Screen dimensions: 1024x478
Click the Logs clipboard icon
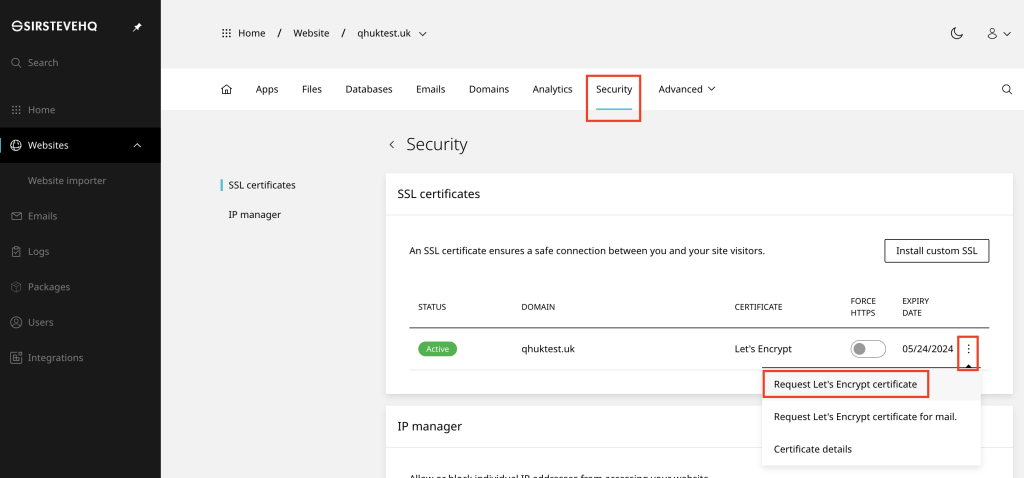[16, 251]
